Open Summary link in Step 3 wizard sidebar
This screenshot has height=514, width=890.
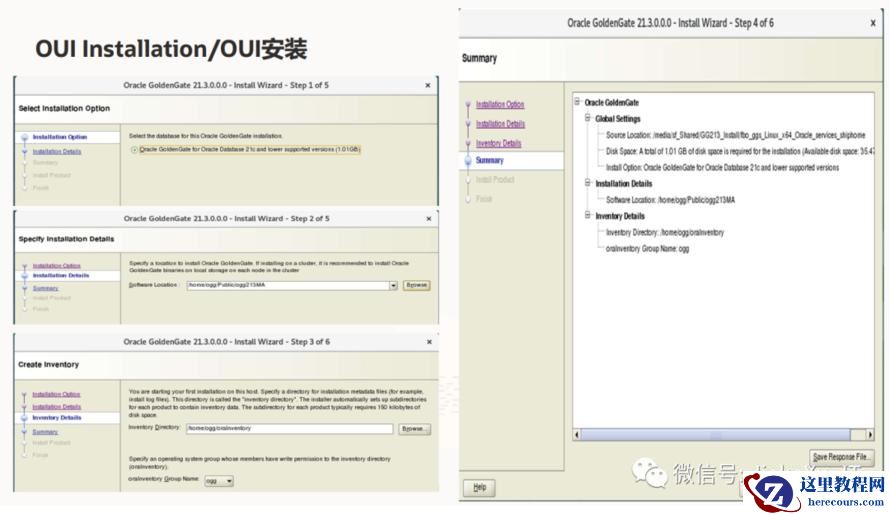(45, 432)
